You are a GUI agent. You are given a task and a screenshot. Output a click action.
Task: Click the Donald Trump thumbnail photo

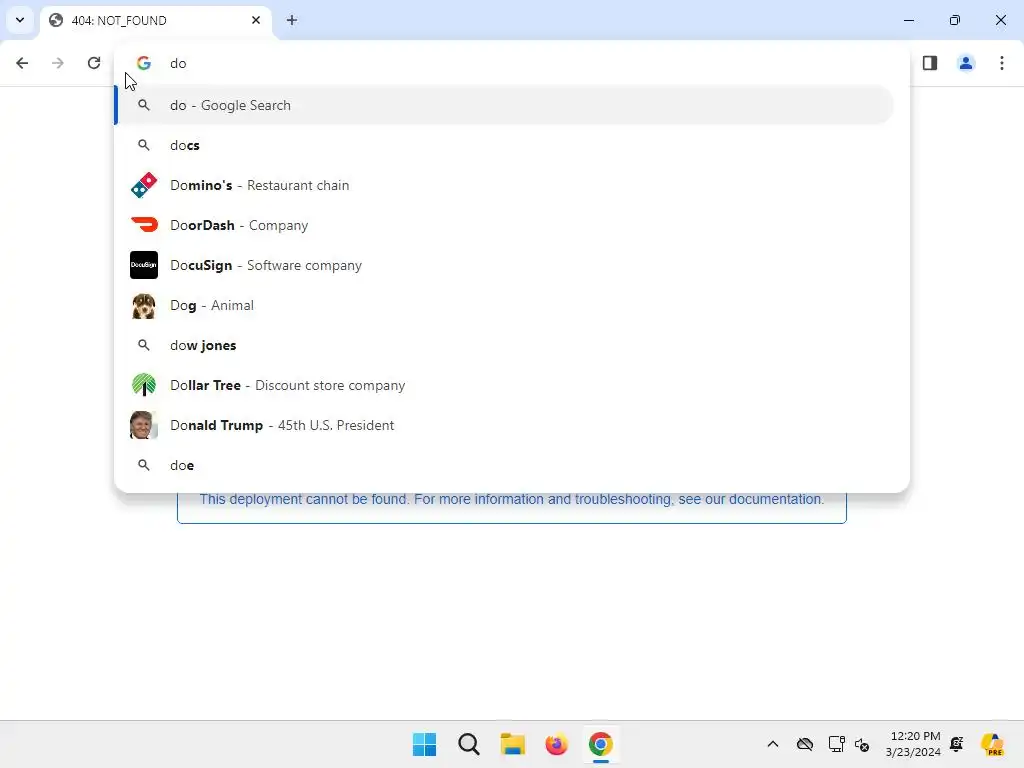(x=144, y=425)
